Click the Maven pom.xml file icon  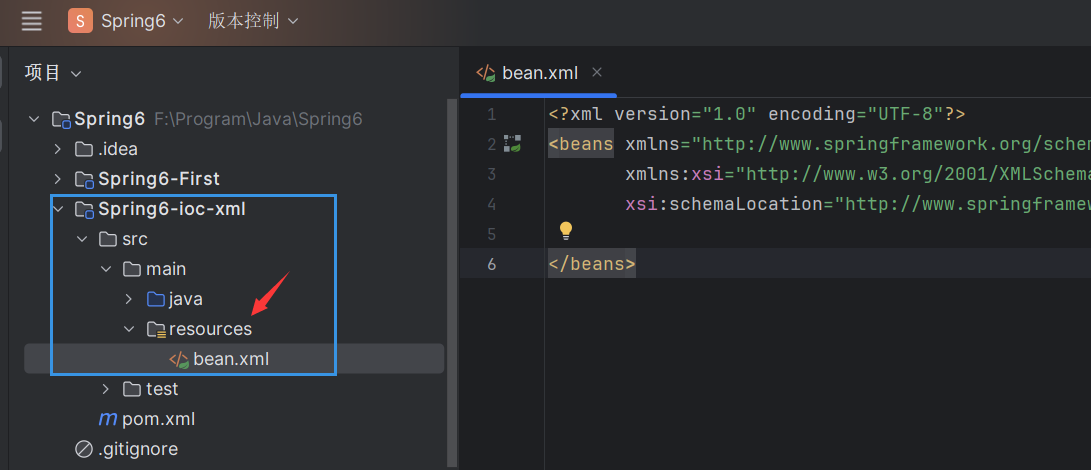tap(108, 419)
